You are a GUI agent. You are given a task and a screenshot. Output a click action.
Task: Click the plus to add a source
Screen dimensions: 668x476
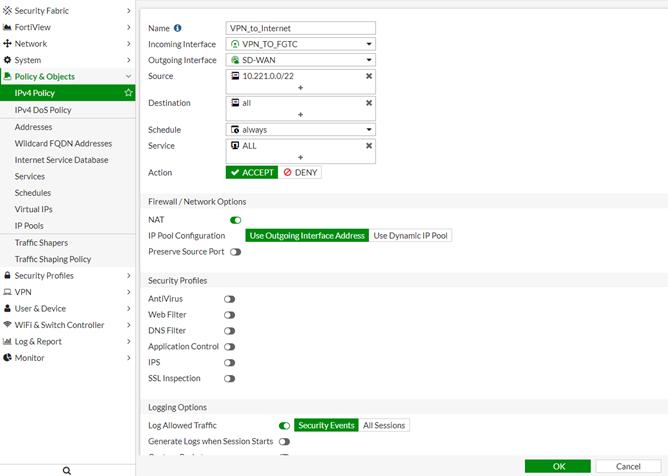point(300,88)
